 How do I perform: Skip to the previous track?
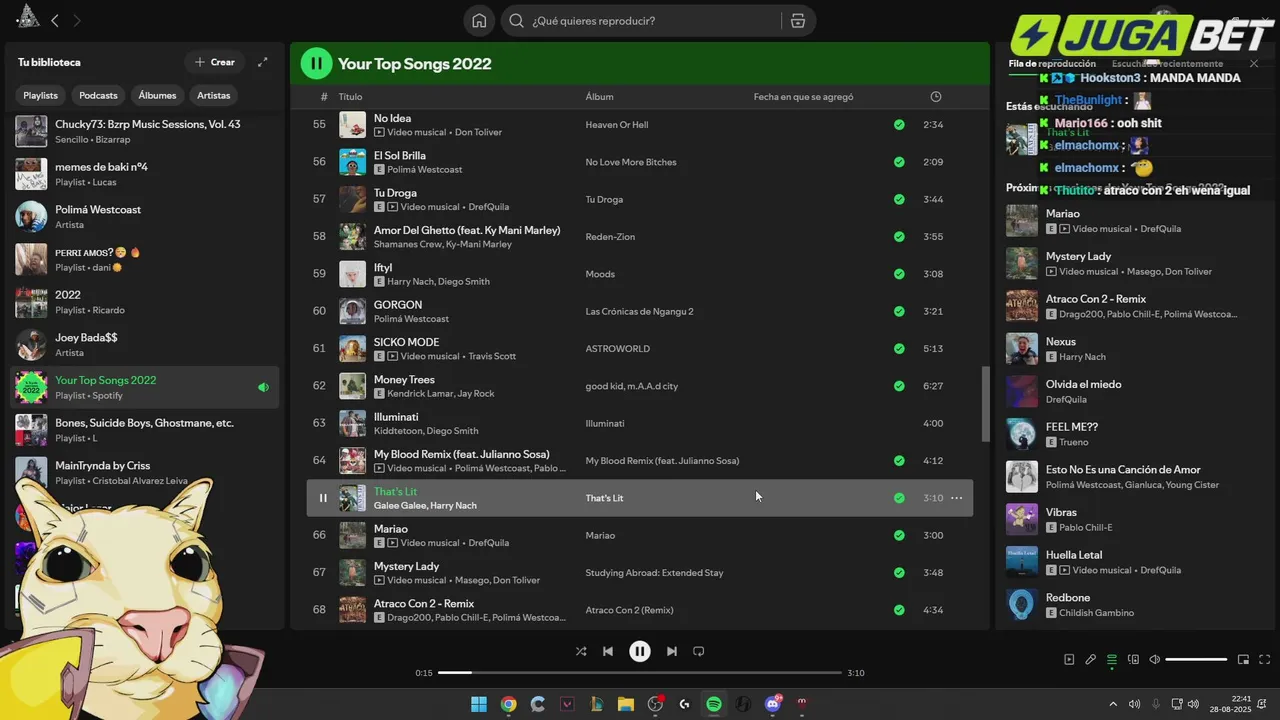608,651
